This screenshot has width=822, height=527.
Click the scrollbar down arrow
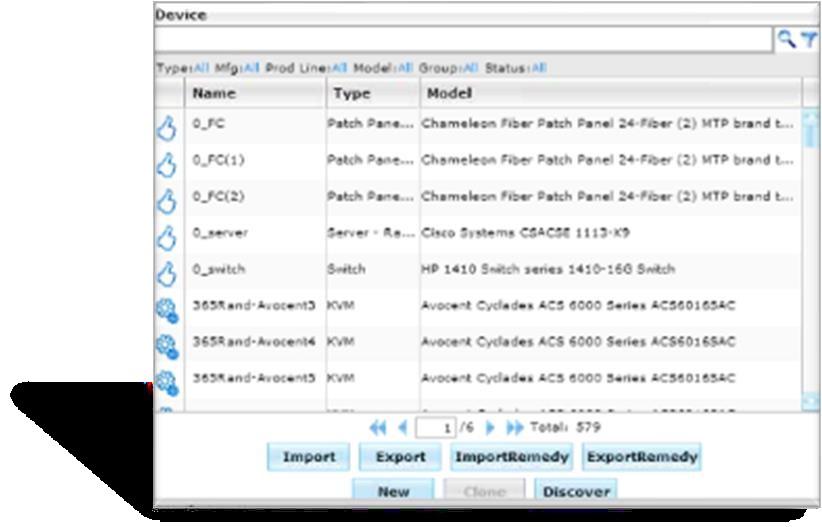click(x=810, y=402)
